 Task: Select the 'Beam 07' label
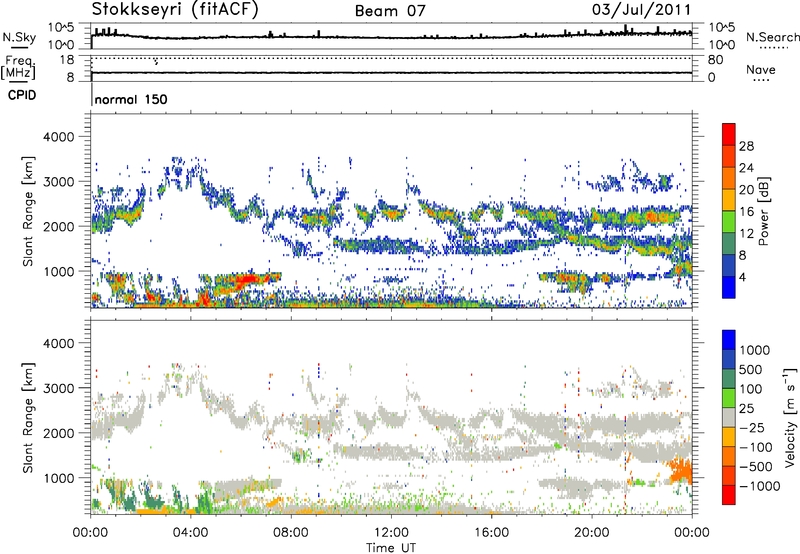[x=390, y=11]
